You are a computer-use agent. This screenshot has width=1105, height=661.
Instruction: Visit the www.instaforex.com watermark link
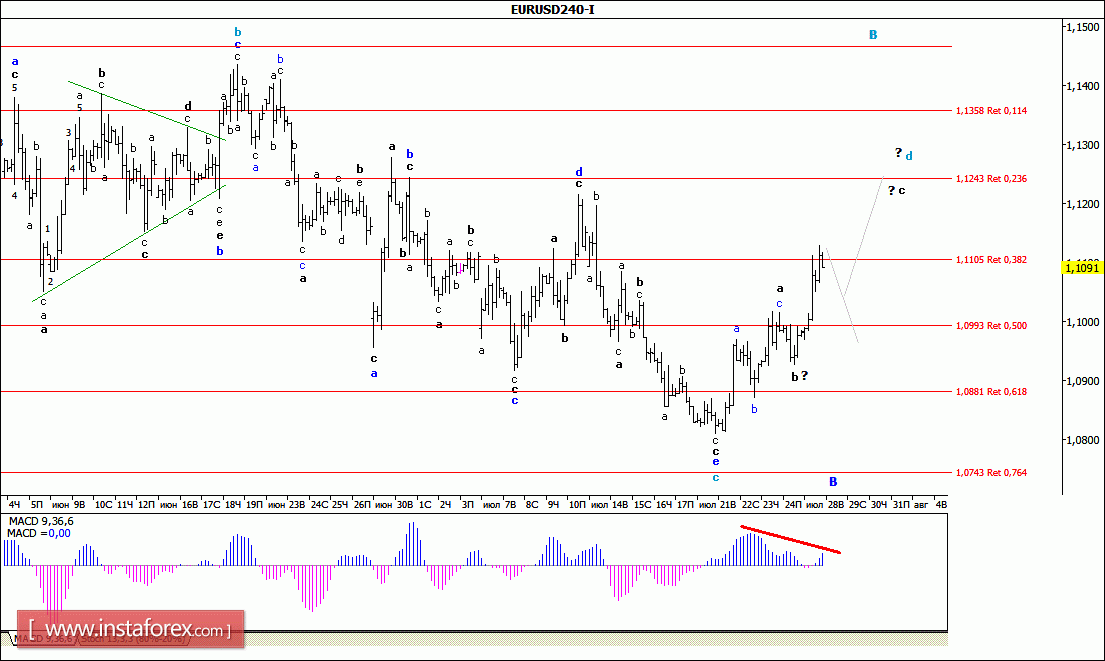130,629
